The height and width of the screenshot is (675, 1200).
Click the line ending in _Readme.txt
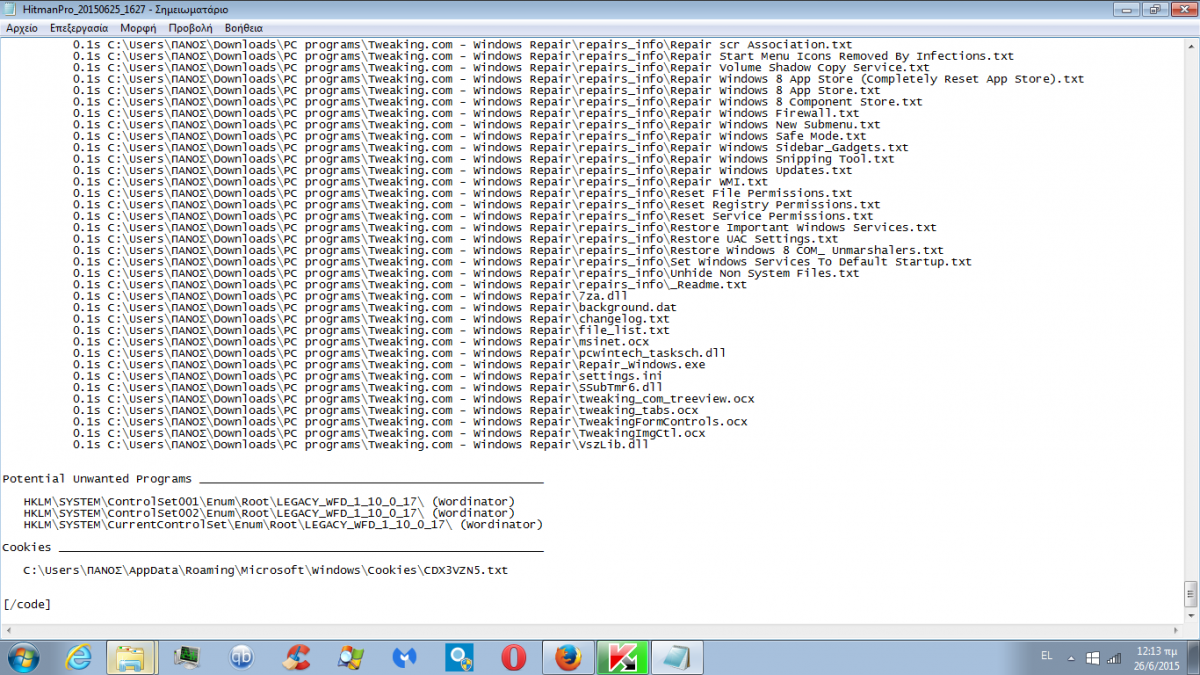tap(409, 285)
